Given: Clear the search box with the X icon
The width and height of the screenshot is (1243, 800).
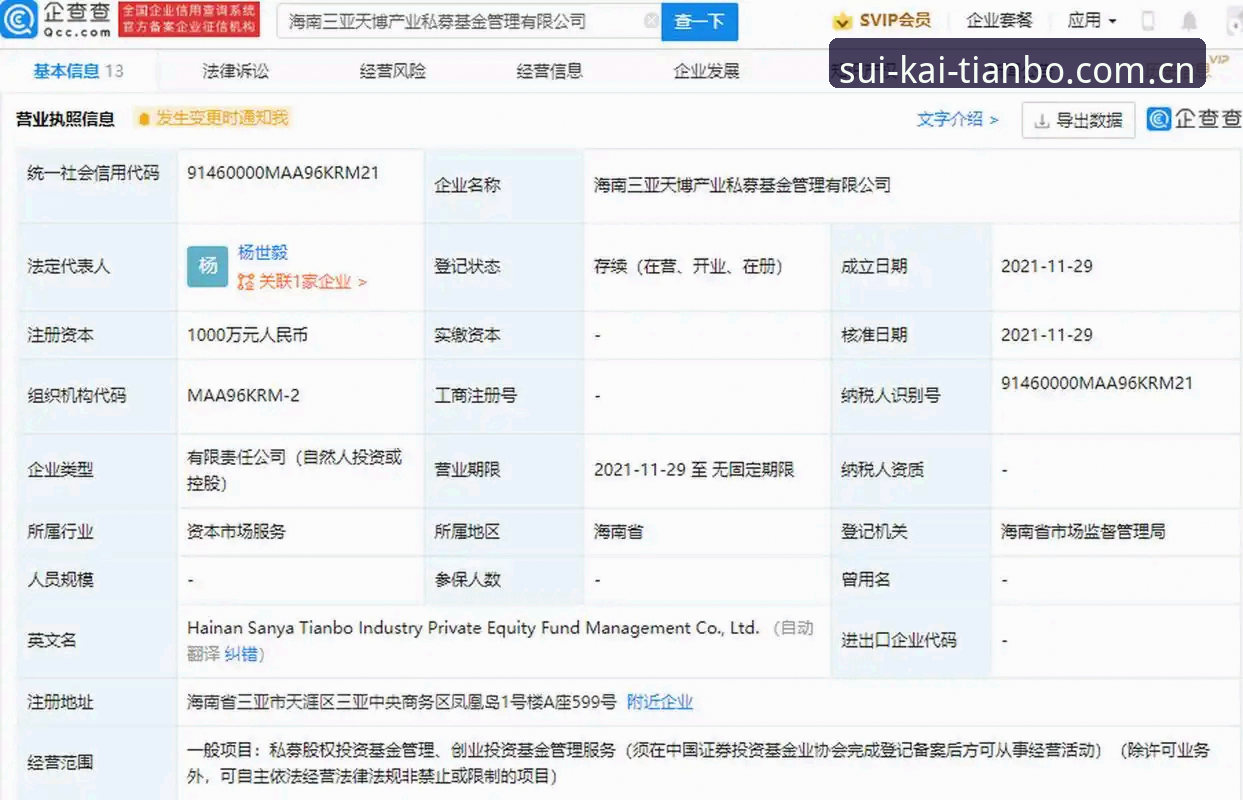Looking at the screenshot, I should pos(650,21).
